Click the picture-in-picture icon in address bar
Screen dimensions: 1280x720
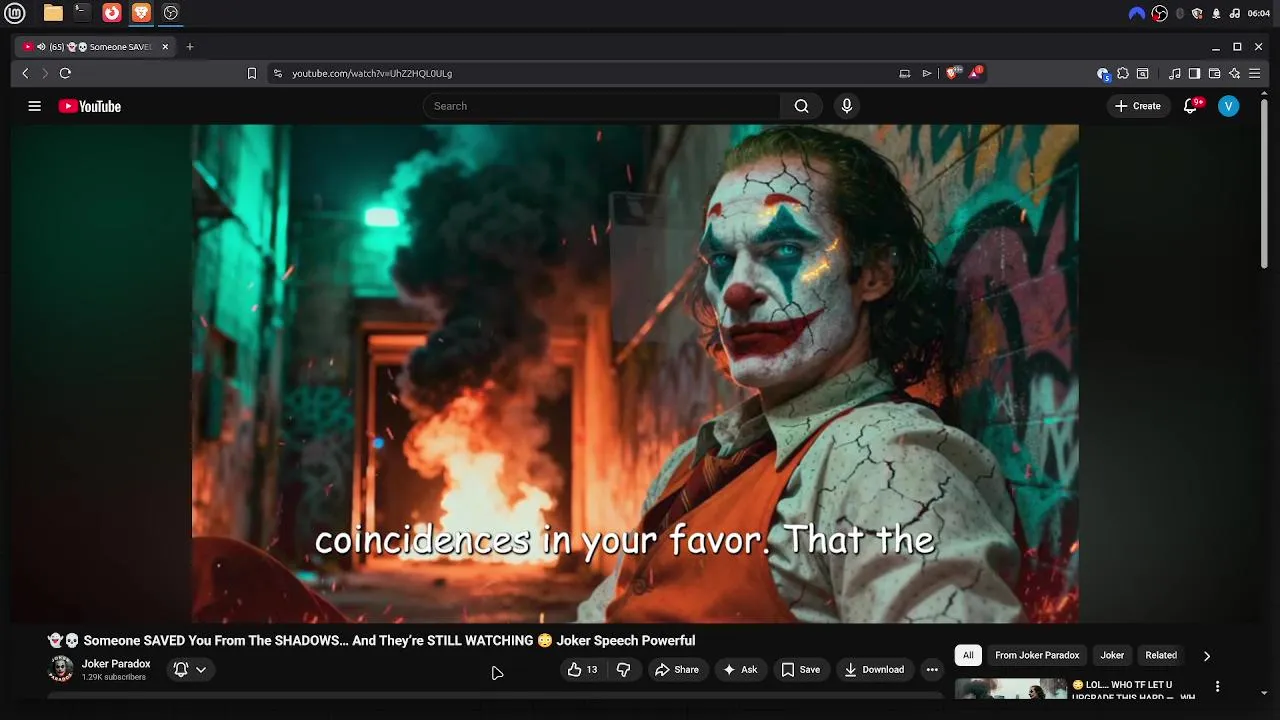[905, 73]
